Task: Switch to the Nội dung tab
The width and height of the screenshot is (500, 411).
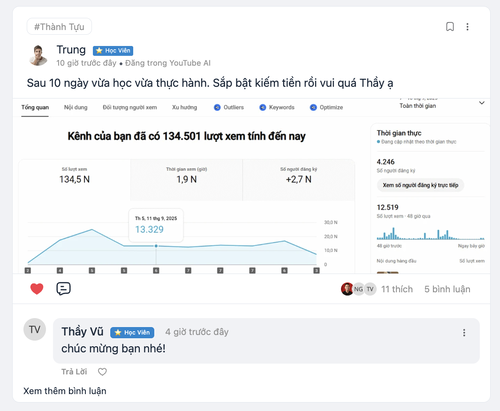Action: click(x=76, y=107)
